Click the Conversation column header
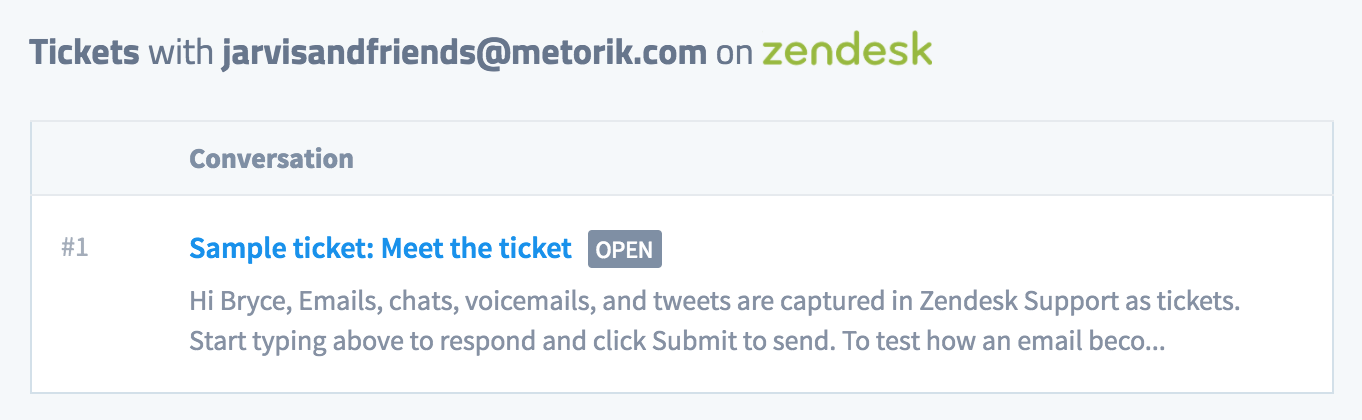1362x420 pixels. click(x=271, y=159)
